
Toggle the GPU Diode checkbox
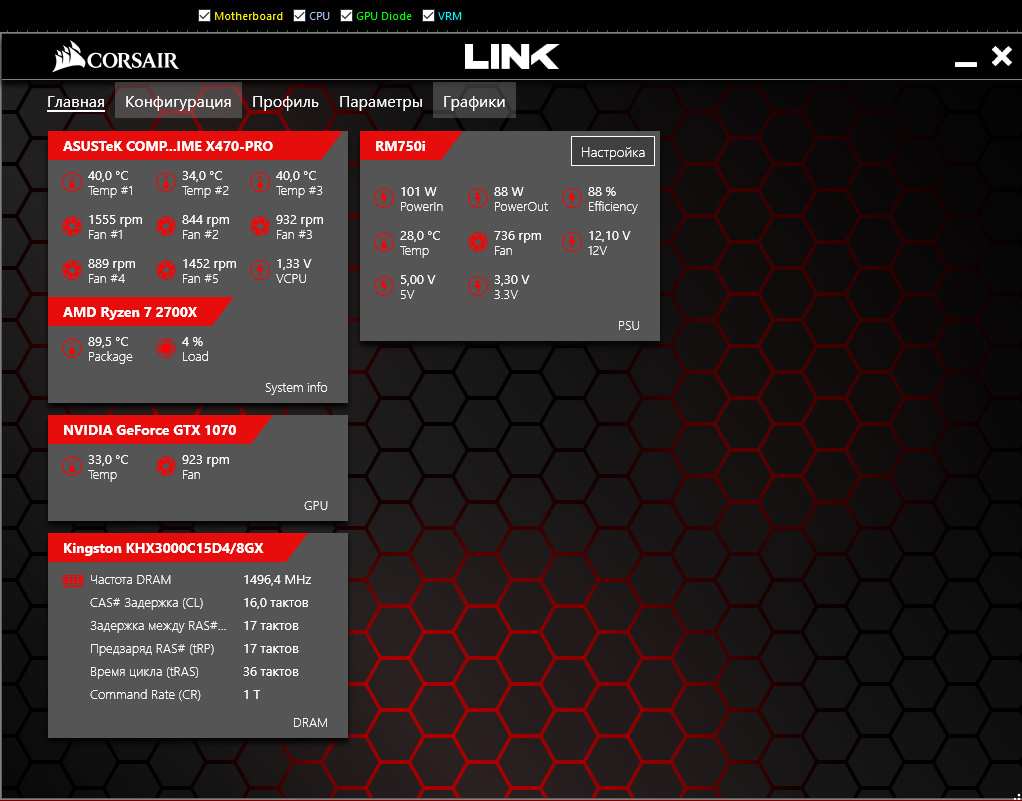pos(346,16)
